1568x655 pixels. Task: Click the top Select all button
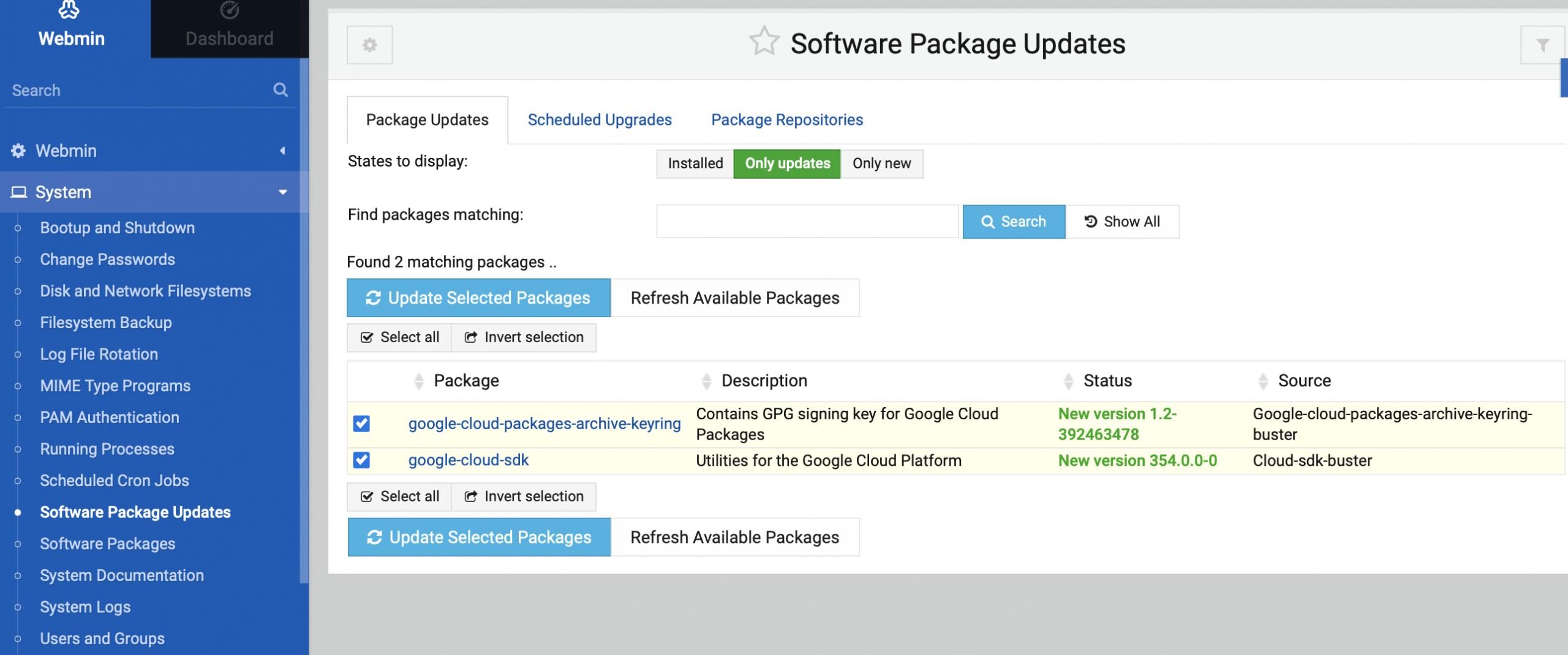(x=399, y=337)
